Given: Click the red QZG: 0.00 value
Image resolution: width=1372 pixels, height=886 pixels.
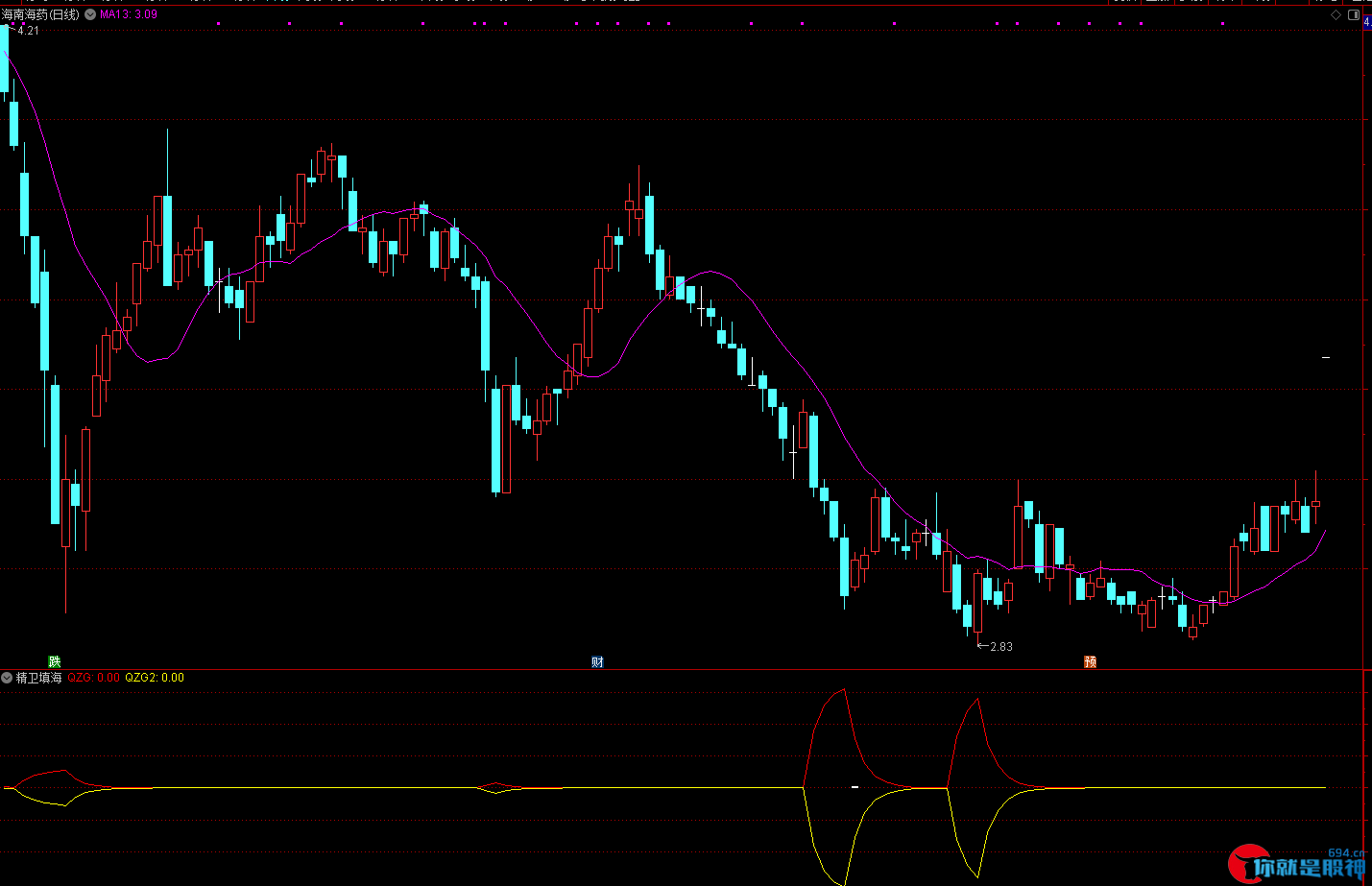Looking at the screenshot, I should click(94, 678).
